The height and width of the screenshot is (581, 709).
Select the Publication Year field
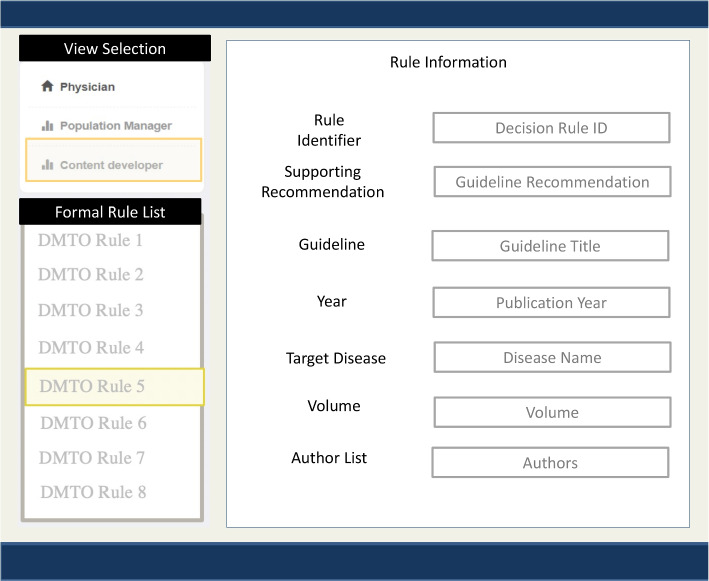(551, 303)
